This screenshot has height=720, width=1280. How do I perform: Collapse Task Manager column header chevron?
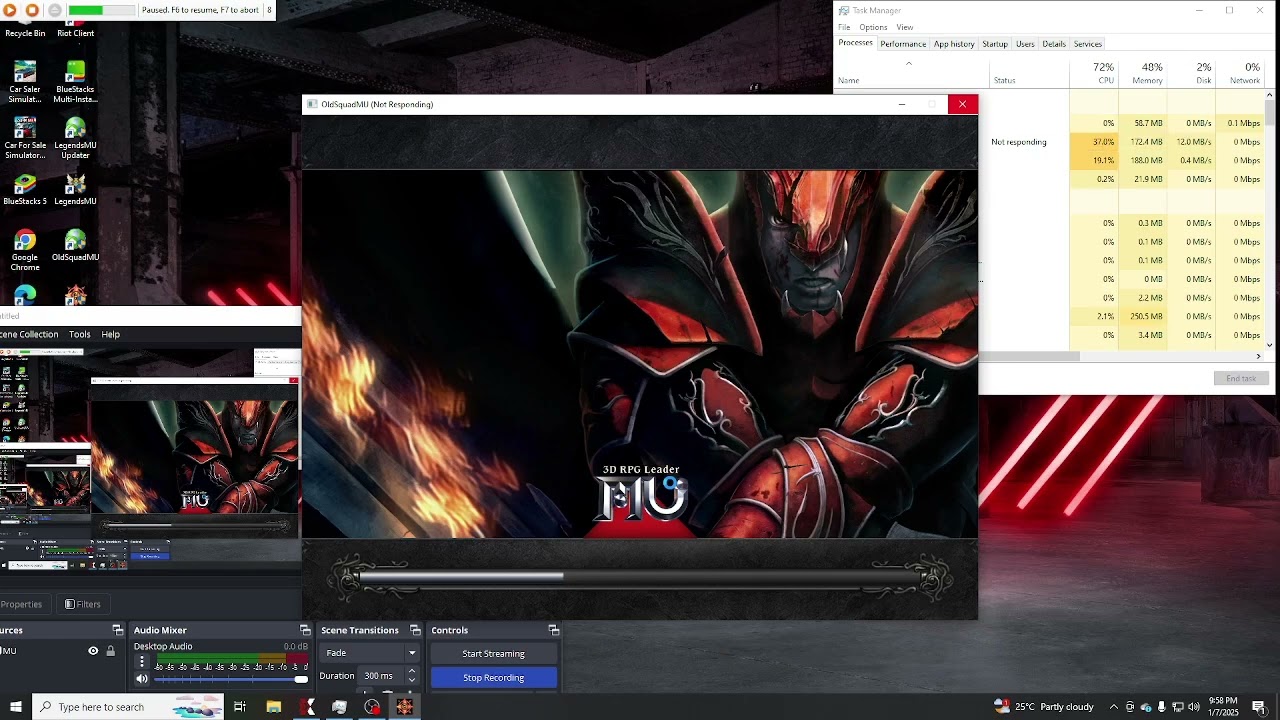click(x=909, y=63)
